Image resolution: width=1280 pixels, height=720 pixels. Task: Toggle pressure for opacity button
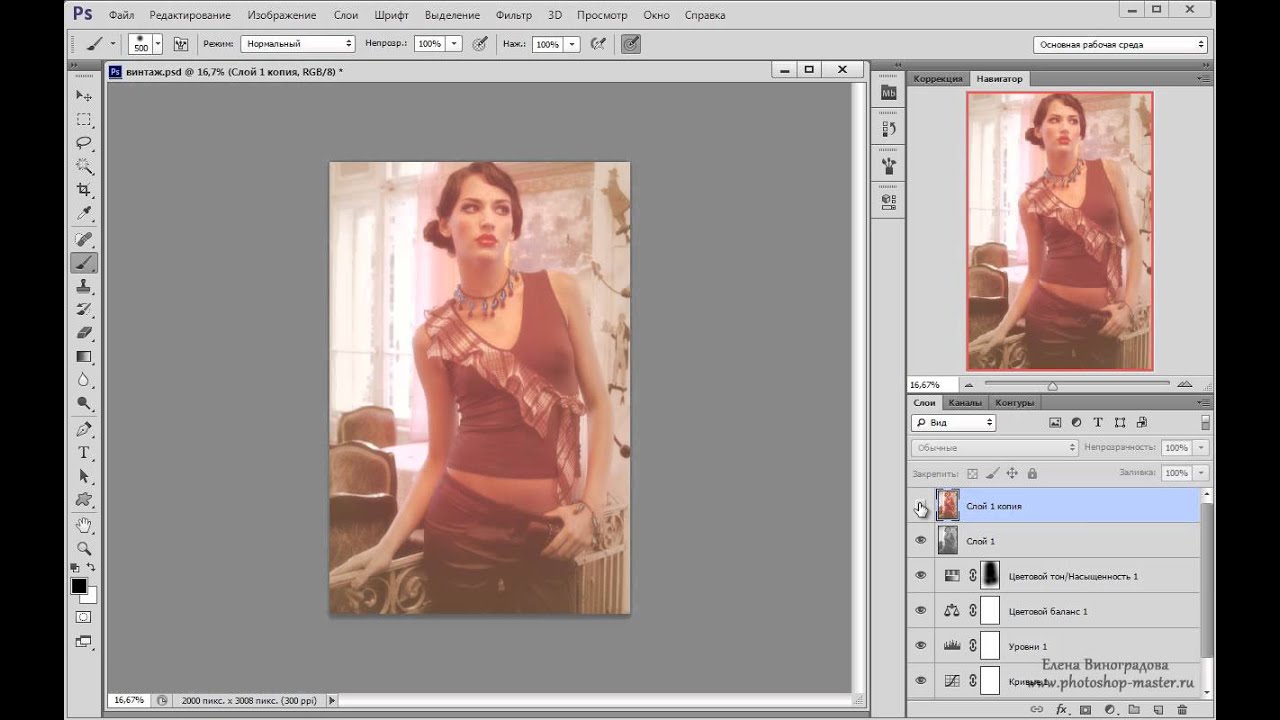coord(480,44)
